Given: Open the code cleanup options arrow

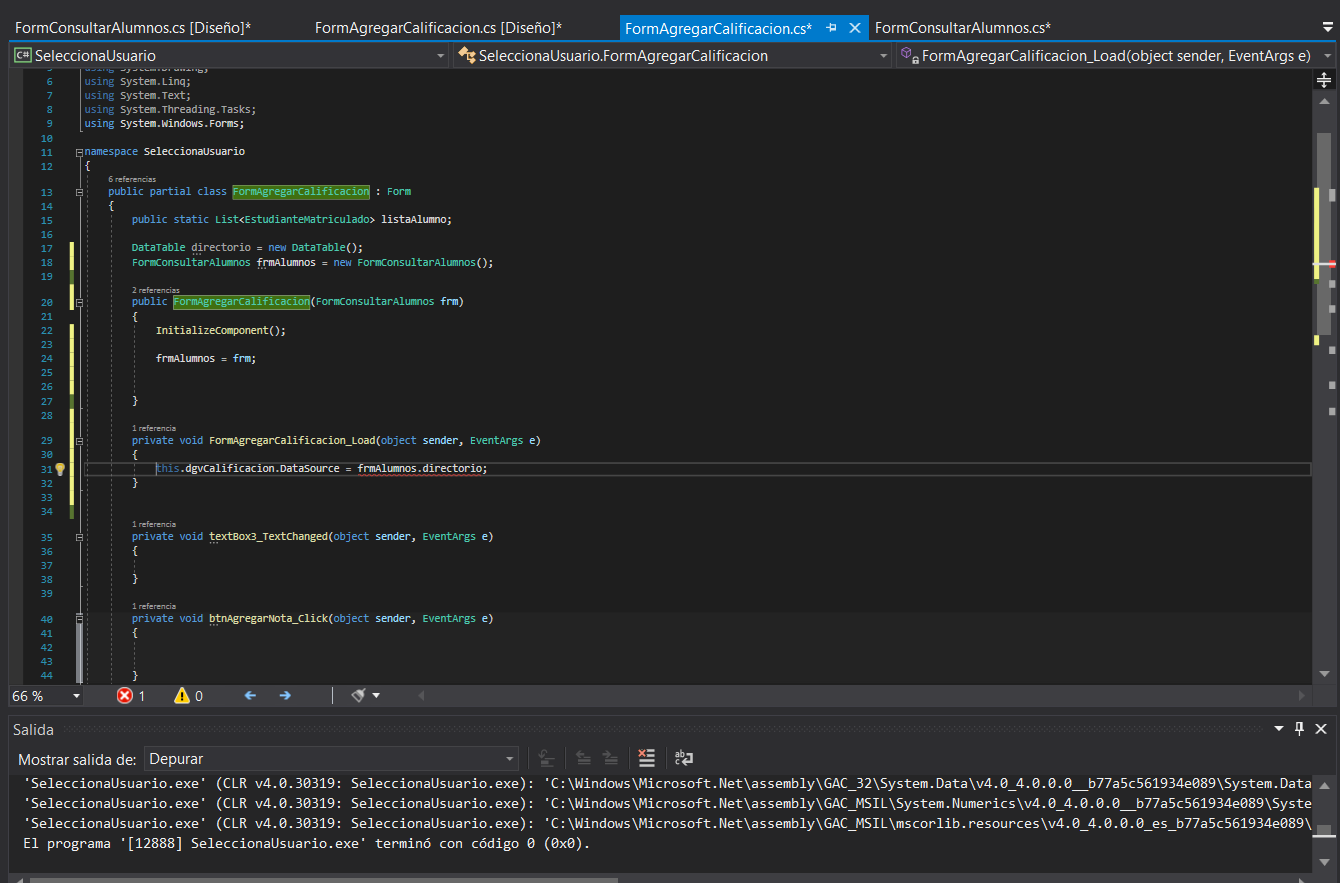Looking at the screenshot, I should click(376, 695).
